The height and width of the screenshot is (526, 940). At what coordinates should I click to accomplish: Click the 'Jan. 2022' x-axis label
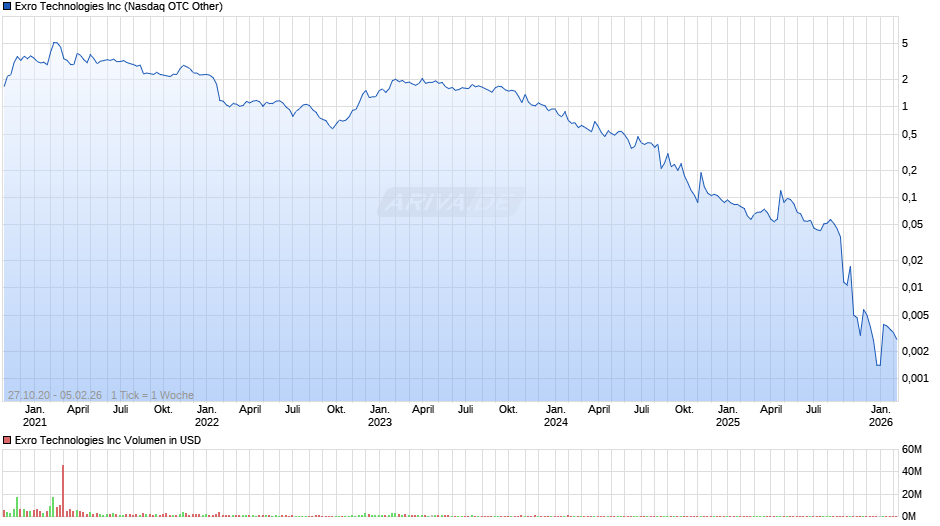(207, 416)
